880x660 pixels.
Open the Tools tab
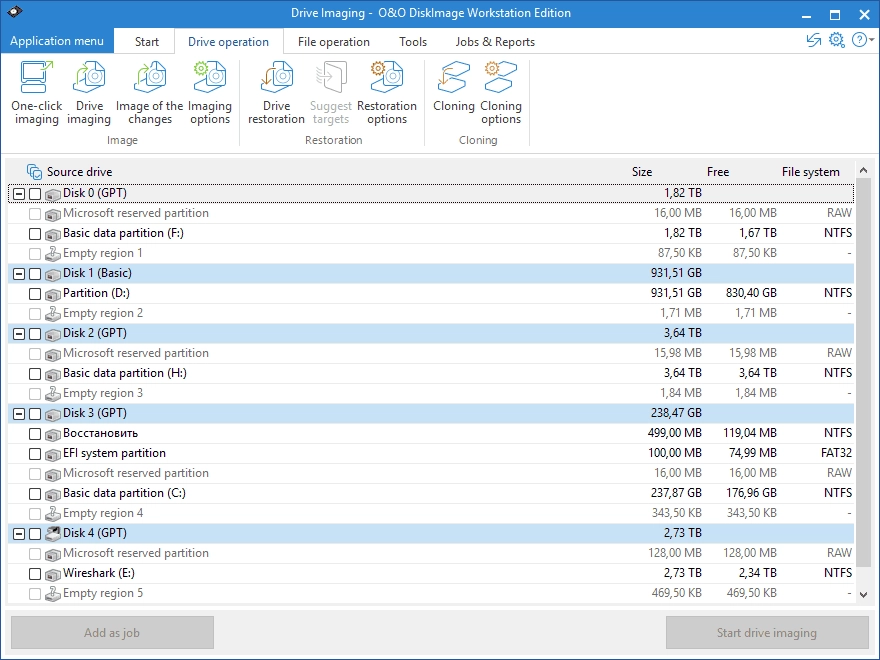(413, 42)
